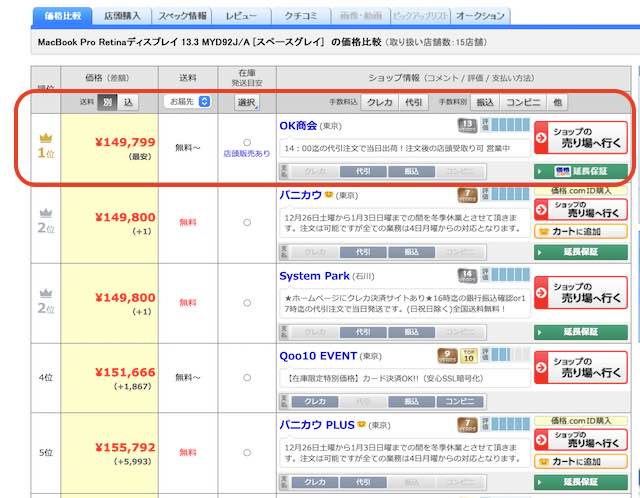The height and width of the screenshot is (498, 640).
Task: Open the お届先 dropdown
Action: click(188, 102)
